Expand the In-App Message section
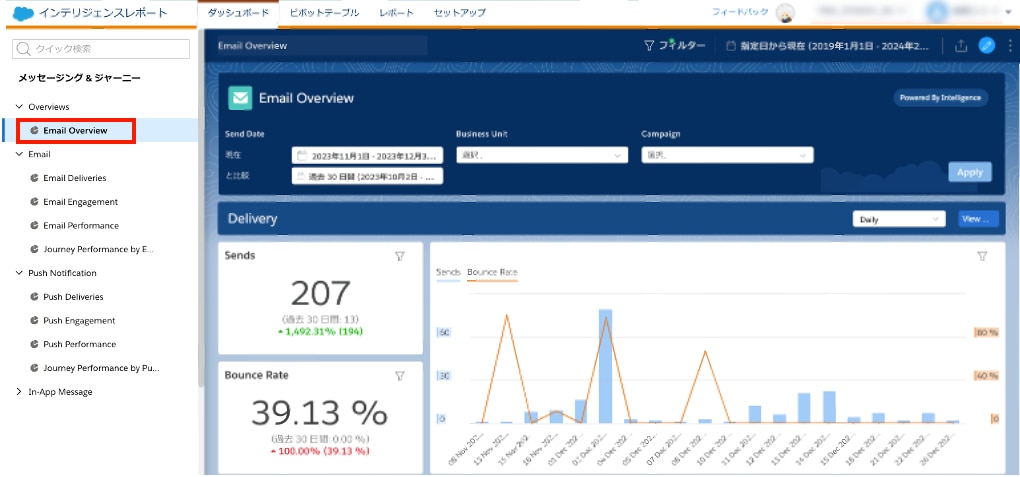This screenshot has height=477, width=1020. tap(19, 392)
